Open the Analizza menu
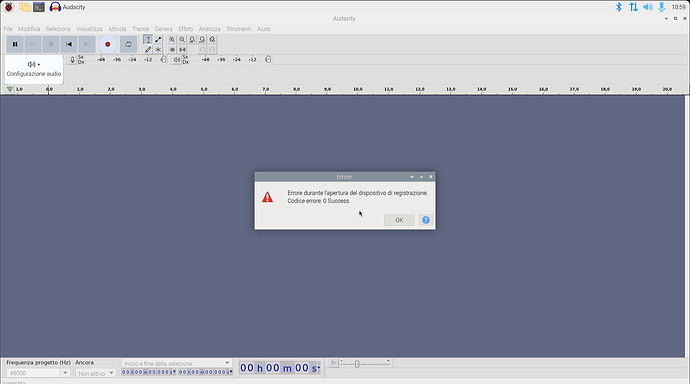The image size is (690, 384). (x=209, y=29)
